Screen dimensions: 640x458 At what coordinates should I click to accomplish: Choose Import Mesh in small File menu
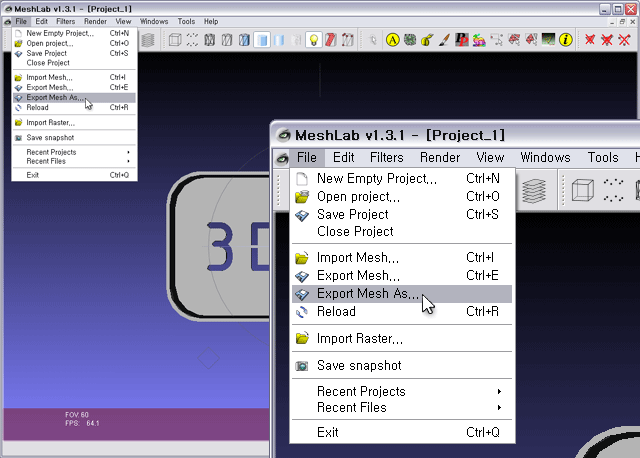click(74, 78)
